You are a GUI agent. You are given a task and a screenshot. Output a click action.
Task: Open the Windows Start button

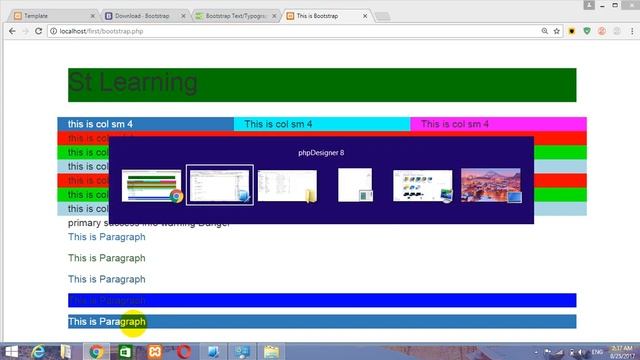coord(11,351)
